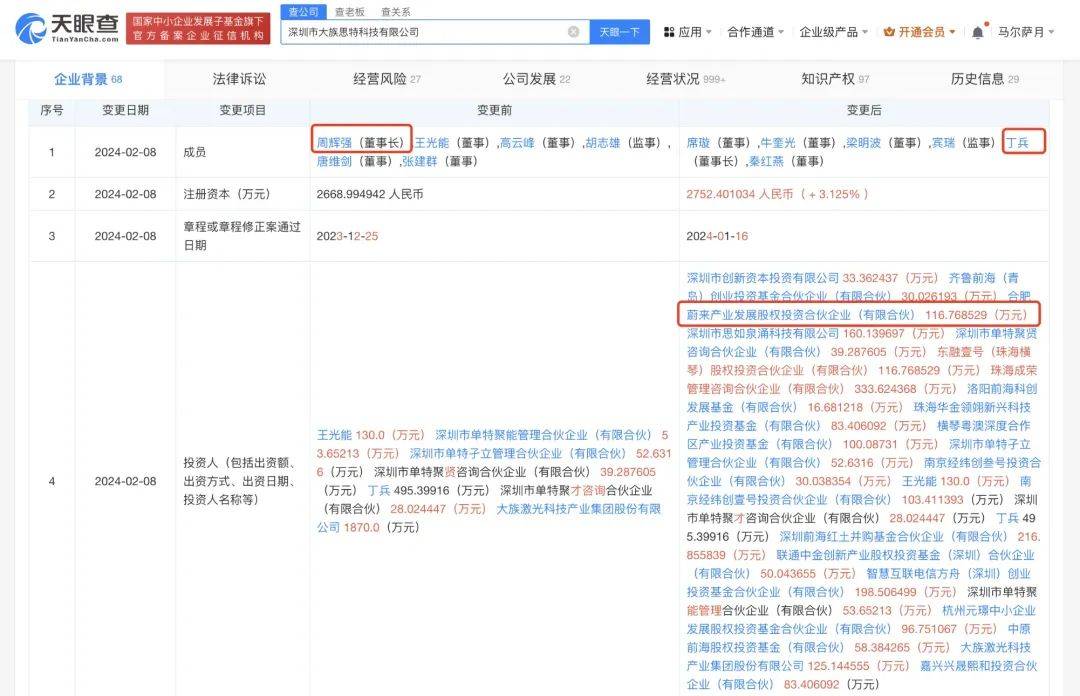Click the crown icon beside 开通会员
This screenshot has height=696, width=1080.
click(x=889, y=32)
